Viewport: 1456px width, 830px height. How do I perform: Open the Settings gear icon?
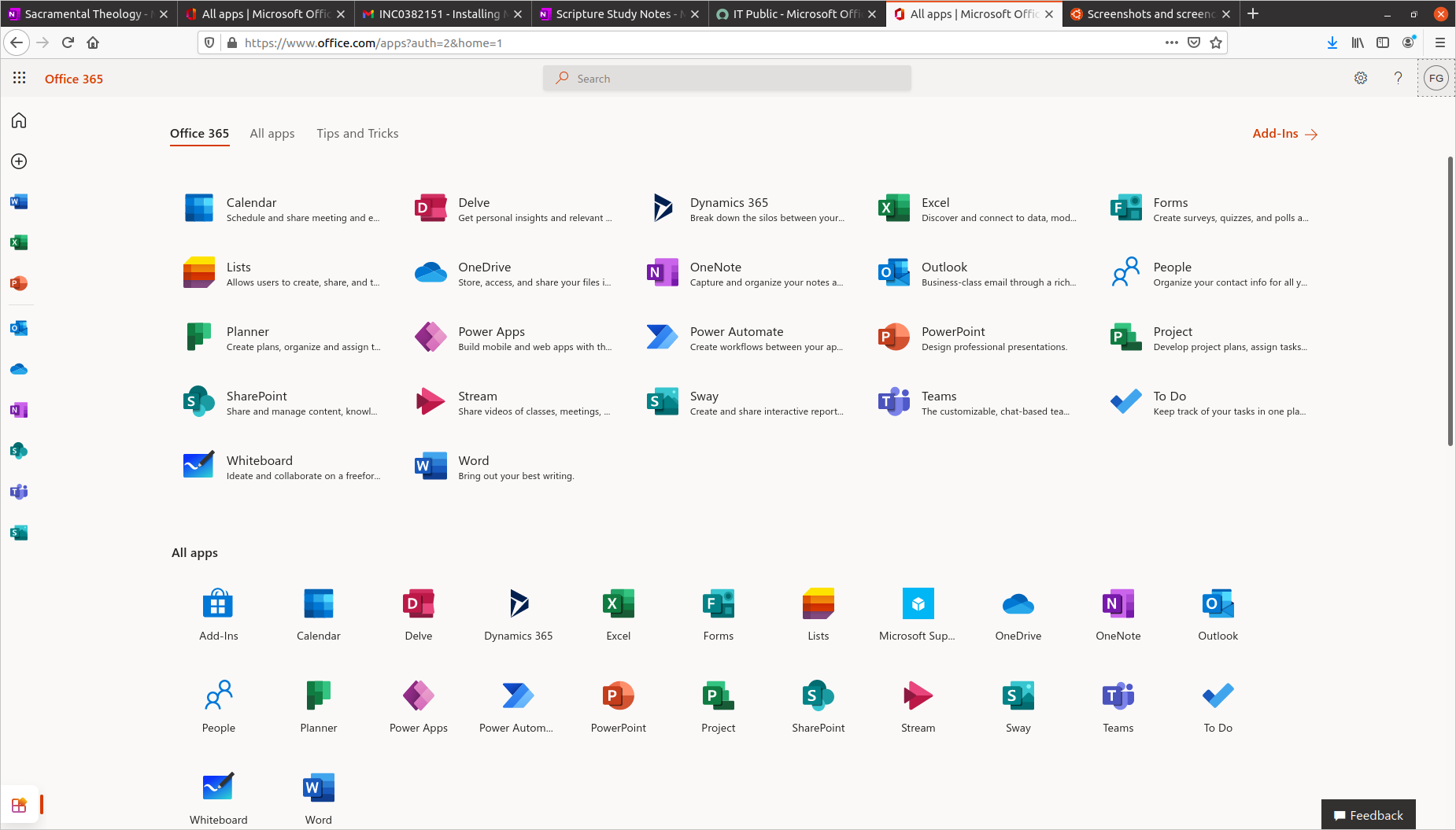1361,78
